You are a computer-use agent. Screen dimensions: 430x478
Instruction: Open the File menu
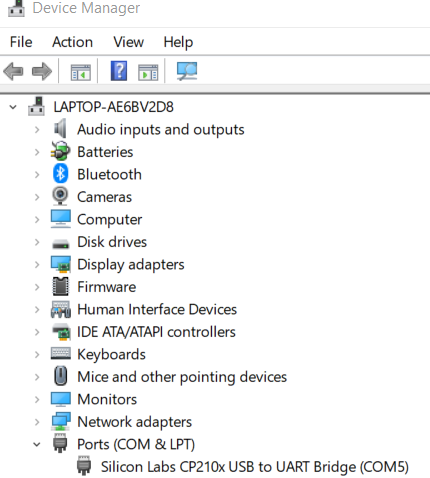click(21, 42)
